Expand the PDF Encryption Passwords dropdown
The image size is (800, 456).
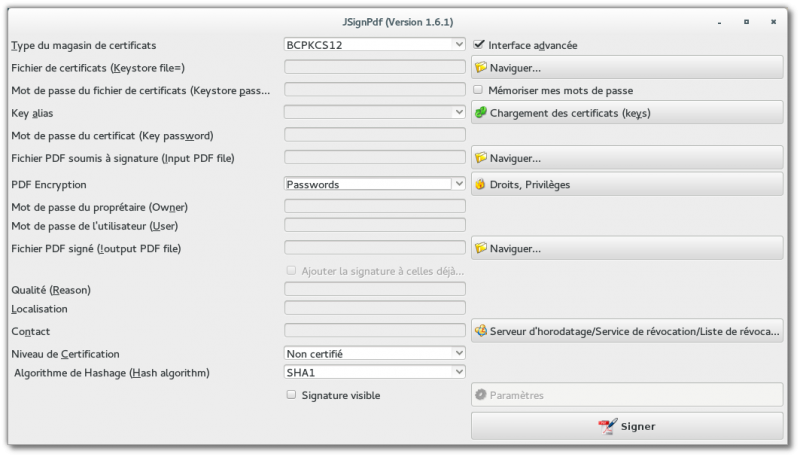tap(375, 185)
